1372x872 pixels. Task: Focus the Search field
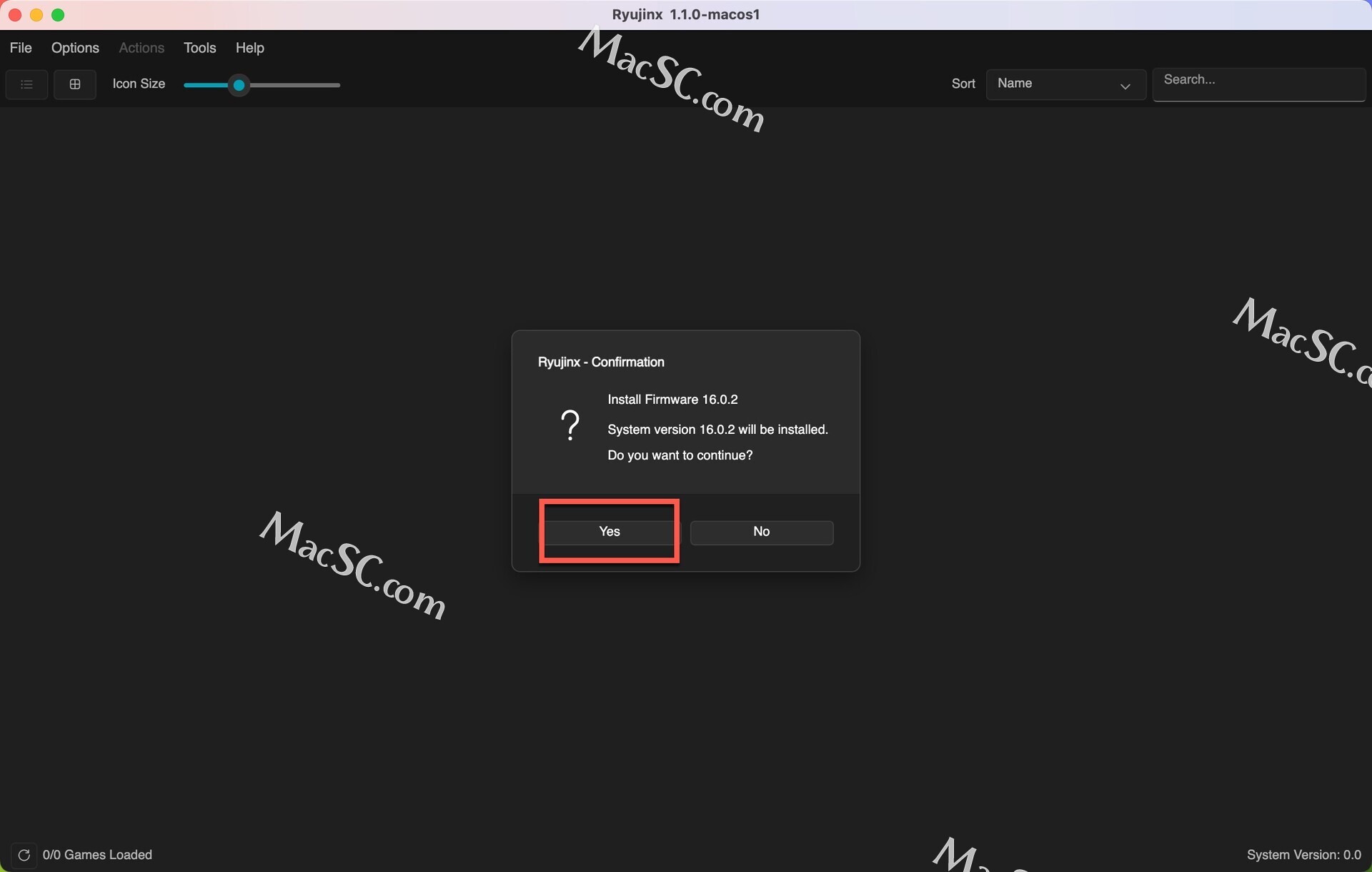pyautogui.click(x=1259, y=84)
